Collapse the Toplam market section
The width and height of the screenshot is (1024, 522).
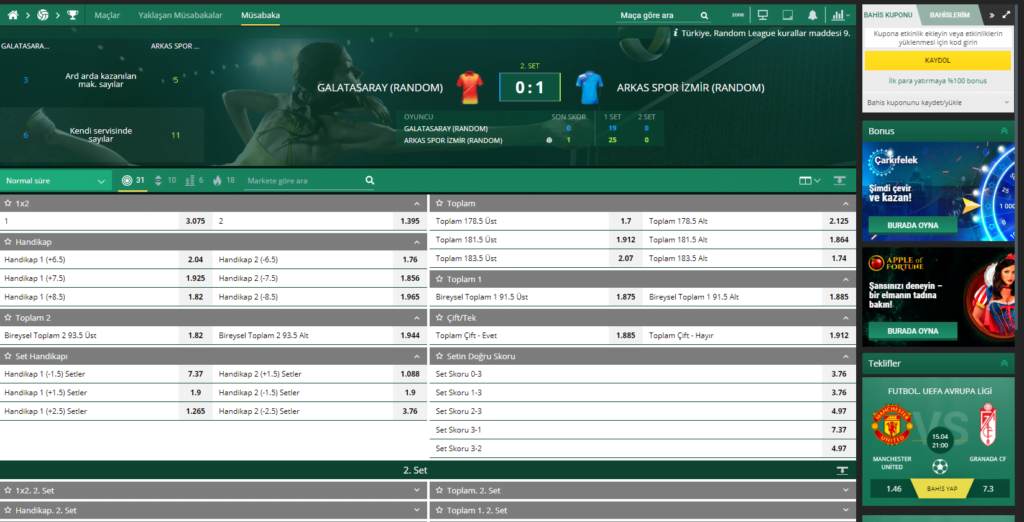tap(846, 203)
